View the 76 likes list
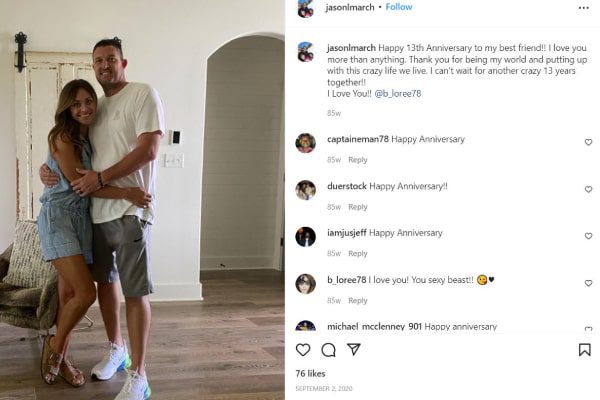 point(310,374)
